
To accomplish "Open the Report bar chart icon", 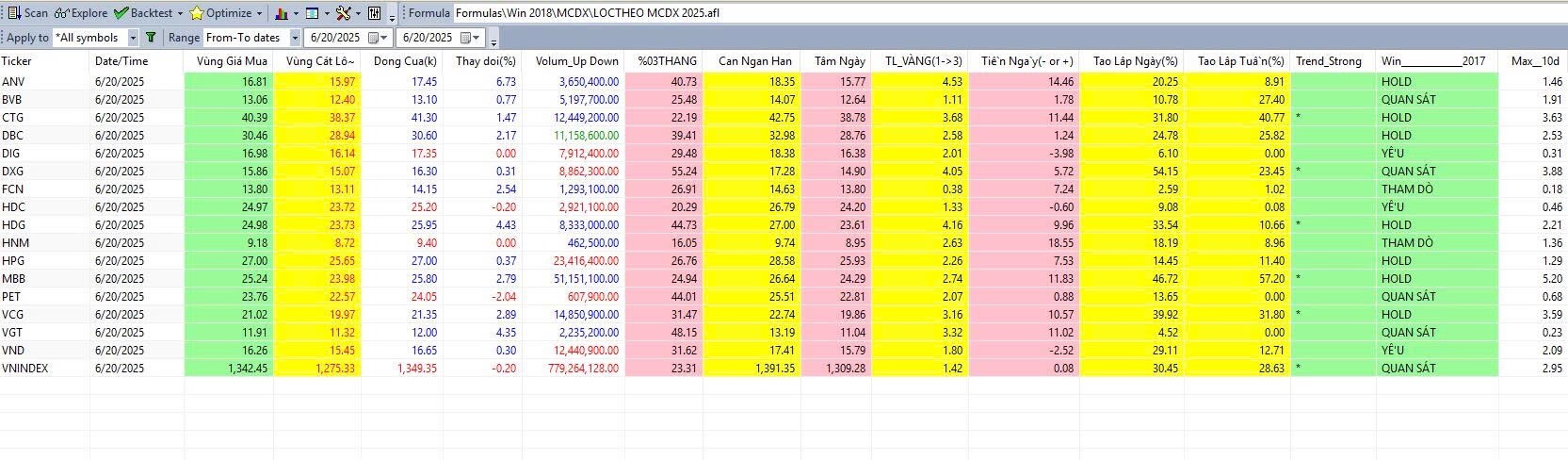I will (x=282, y=13).
